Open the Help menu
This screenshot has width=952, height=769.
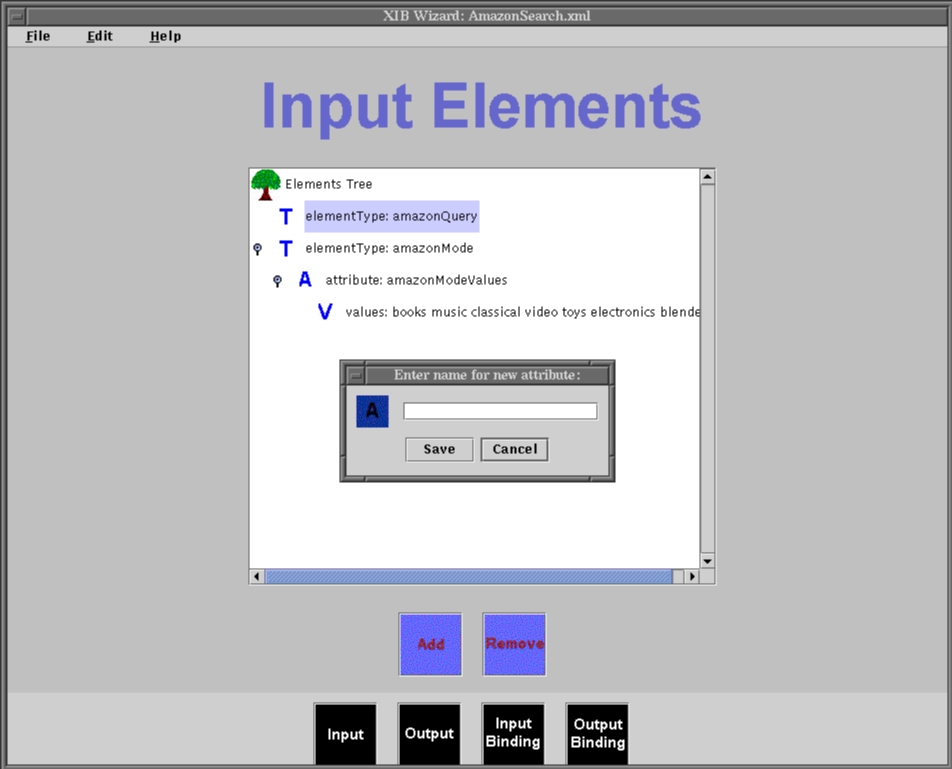[x=166, y=36]
